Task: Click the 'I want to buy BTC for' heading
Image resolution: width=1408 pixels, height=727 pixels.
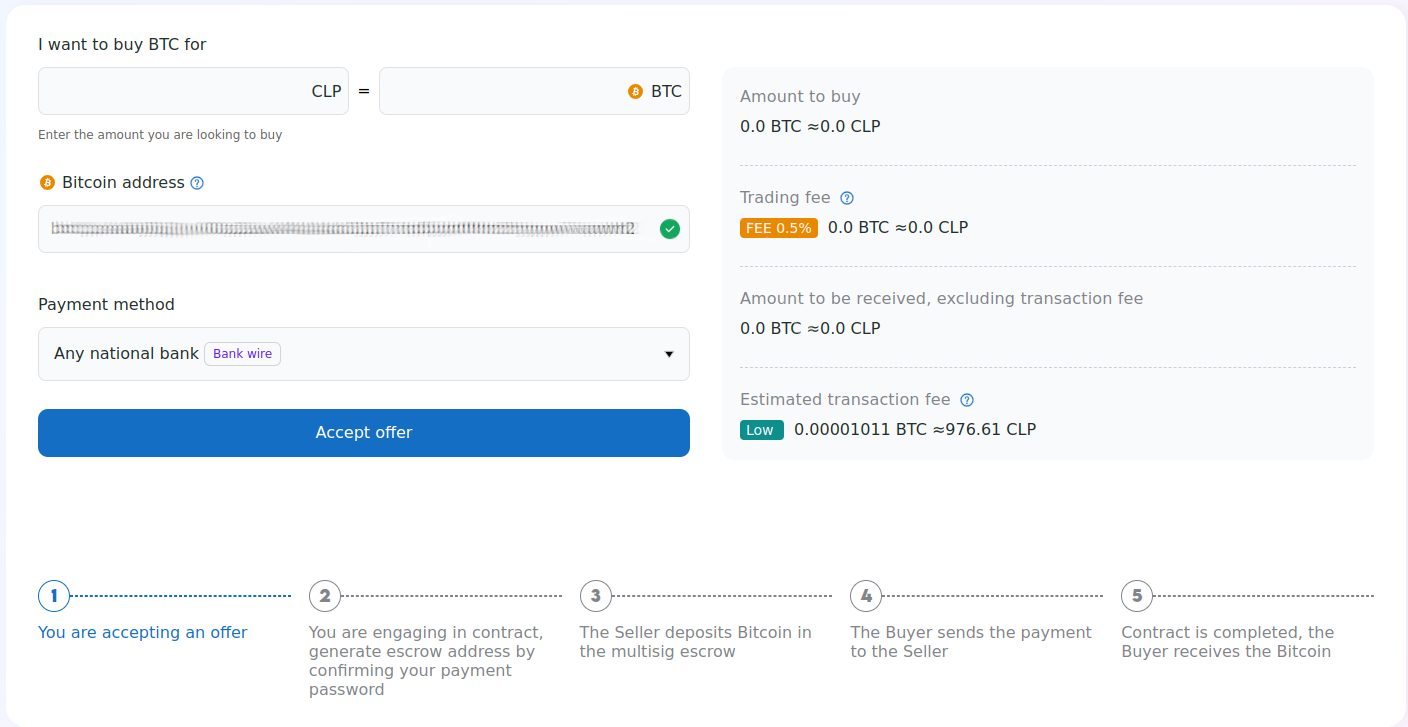Action: click(x=122, y=45)
